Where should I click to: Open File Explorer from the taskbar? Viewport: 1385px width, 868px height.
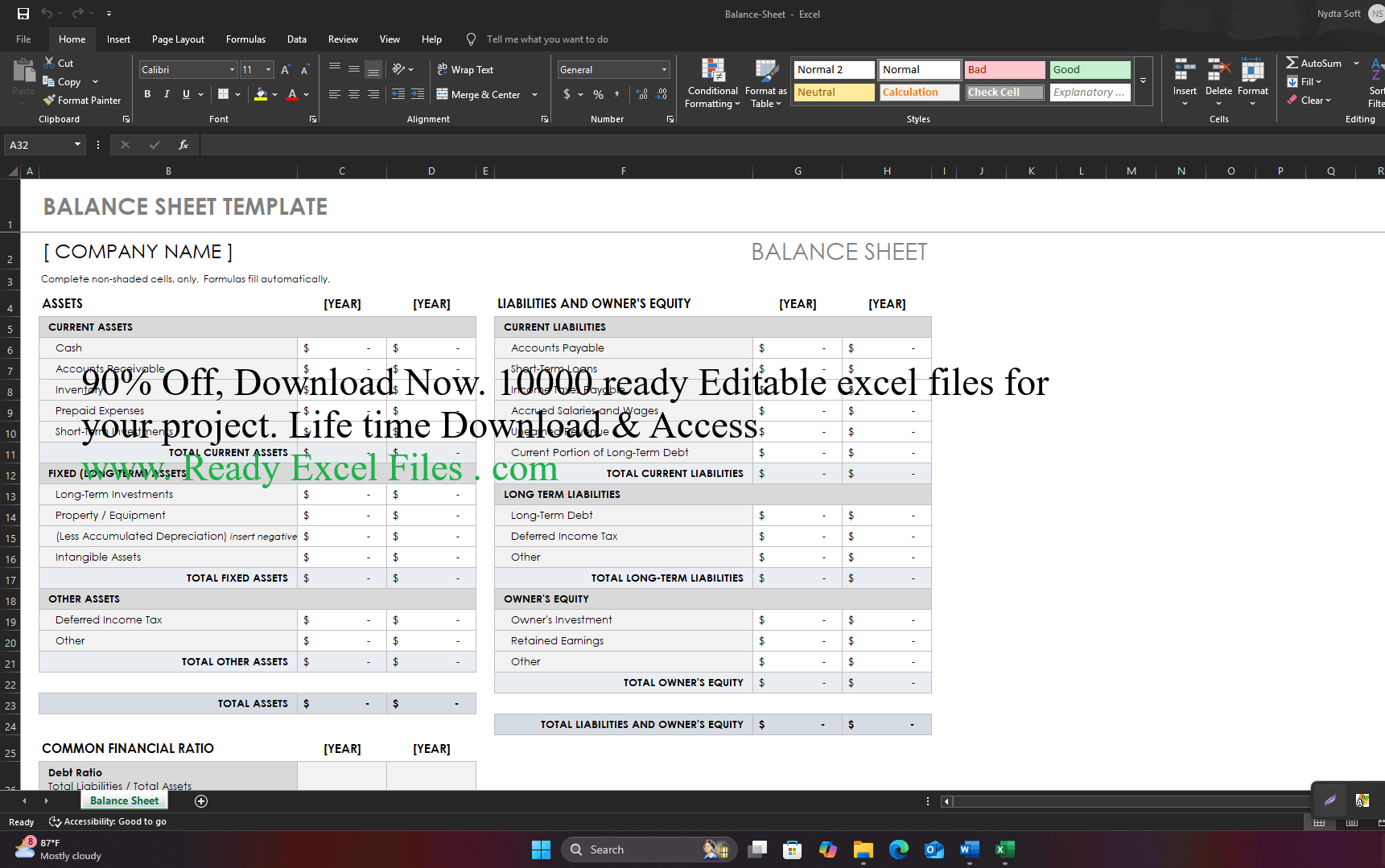click(864, 849)
